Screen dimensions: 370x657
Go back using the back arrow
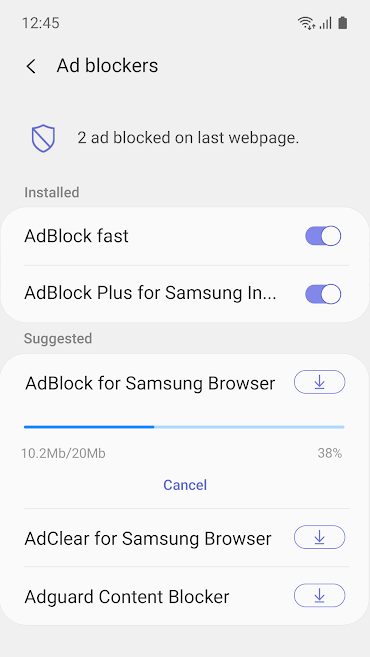31,66
